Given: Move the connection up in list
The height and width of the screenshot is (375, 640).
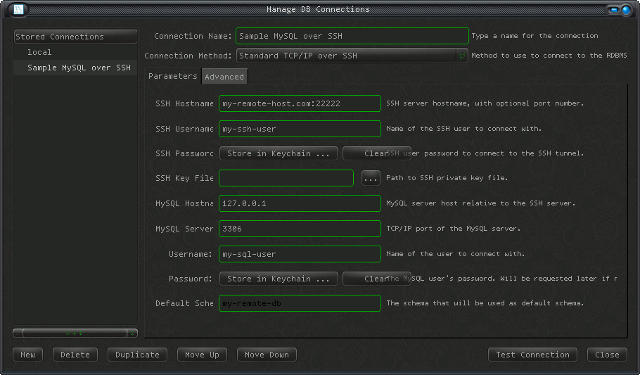Looking at the screenshot, I should 202,355.
